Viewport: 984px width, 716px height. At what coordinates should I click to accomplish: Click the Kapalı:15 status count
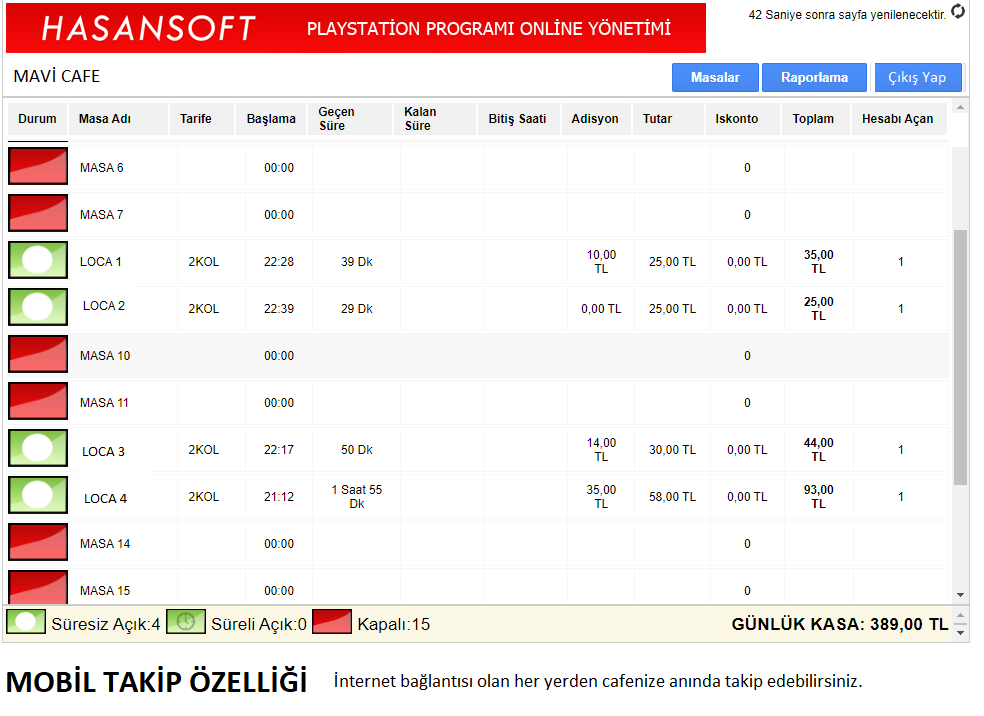[393, 624]
